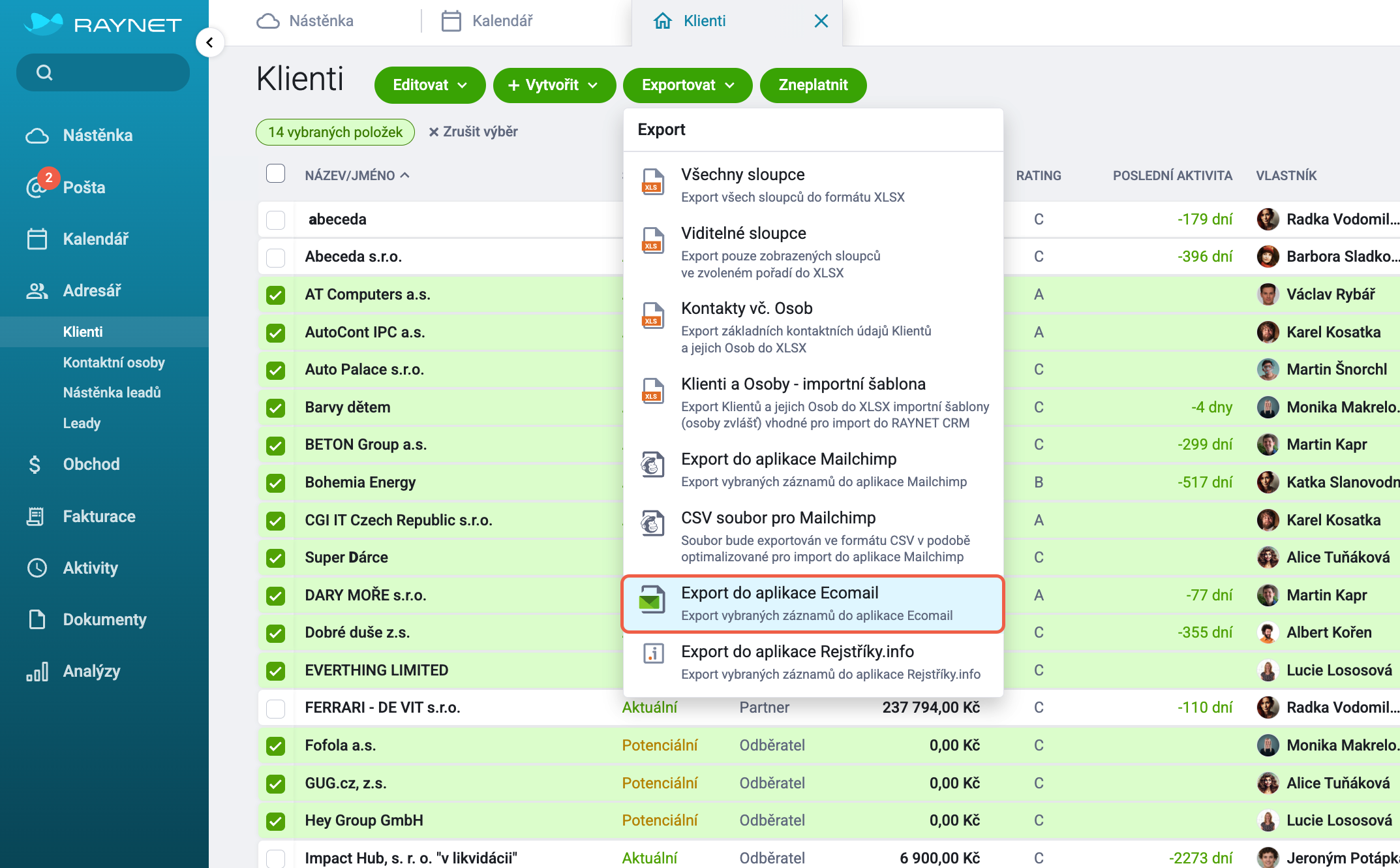This screenshot has height=868, width=1400.
Task: Check the abeceda row checkbox
Action: point(276,220)
